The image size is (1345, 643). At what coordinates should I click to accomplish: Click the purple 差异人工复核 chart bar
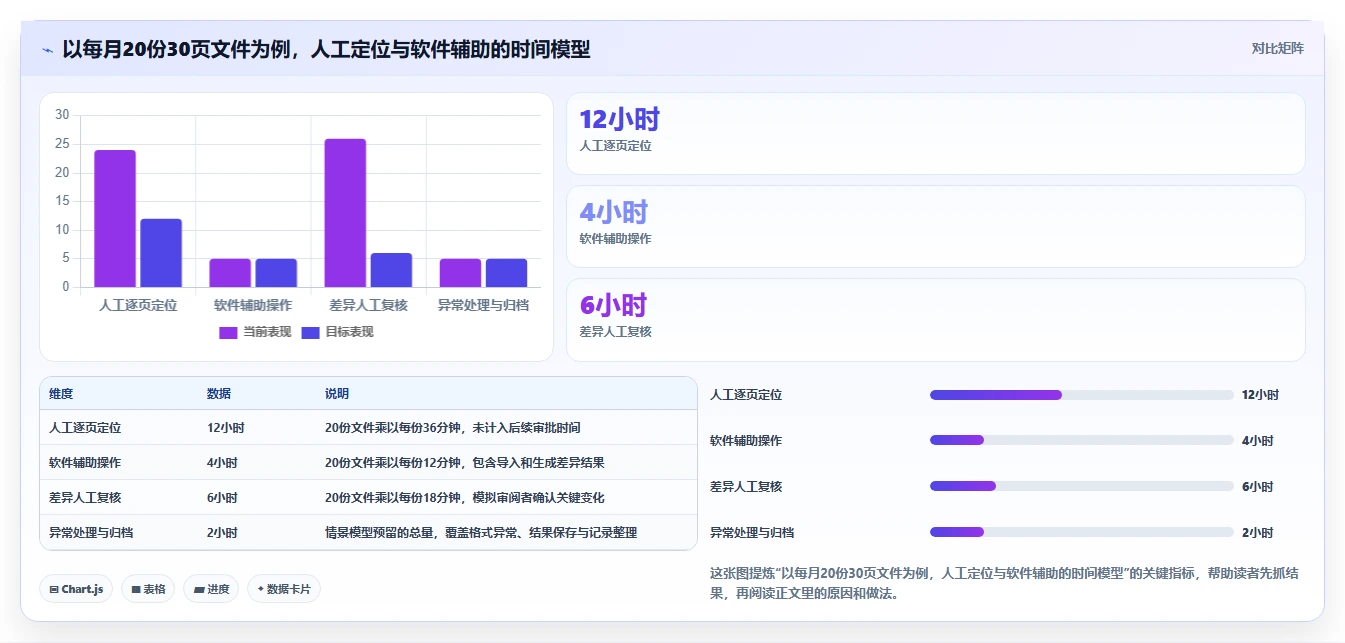[x=345, y=213]
